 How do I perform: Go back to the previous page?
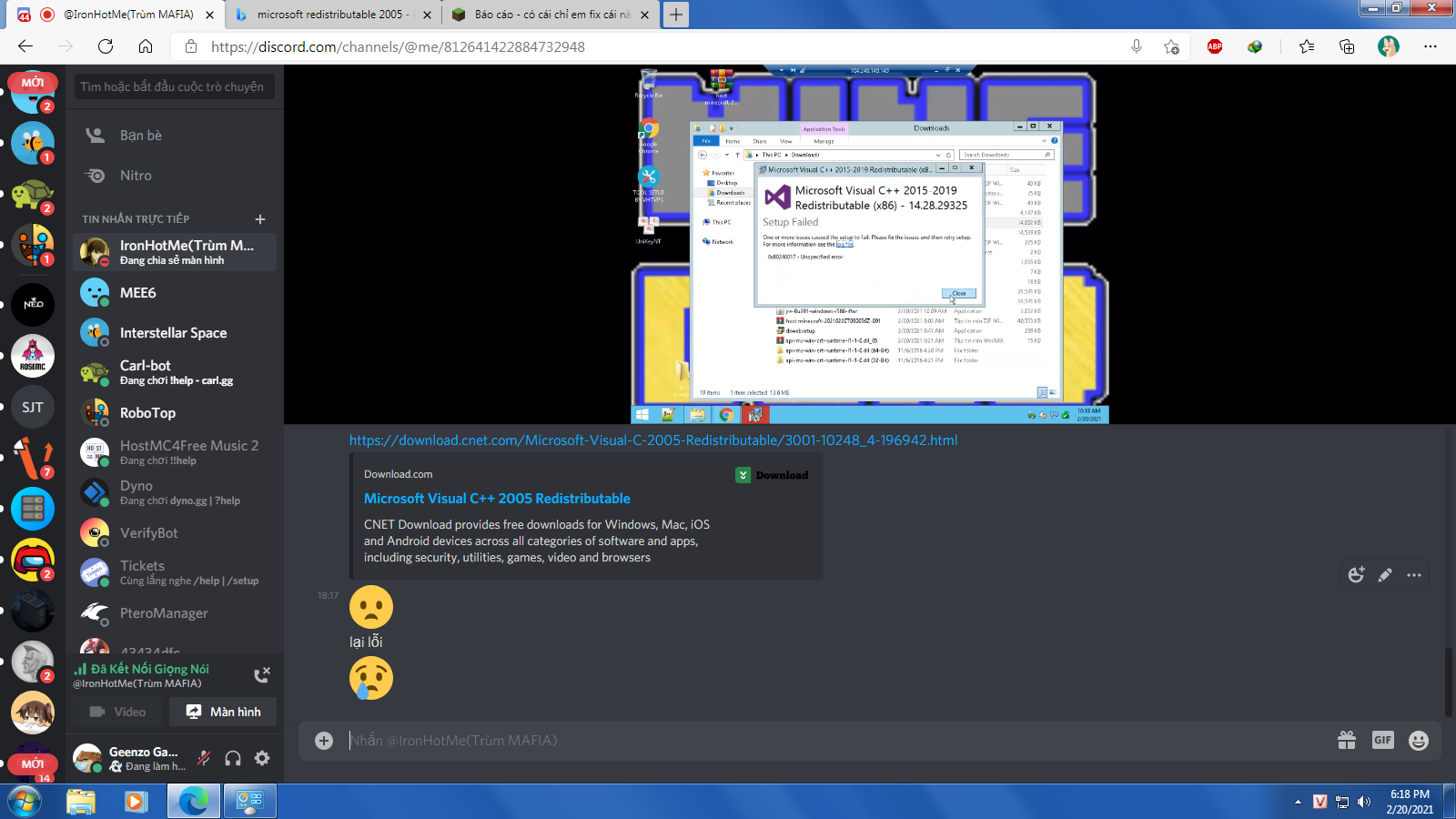point(25,46)
